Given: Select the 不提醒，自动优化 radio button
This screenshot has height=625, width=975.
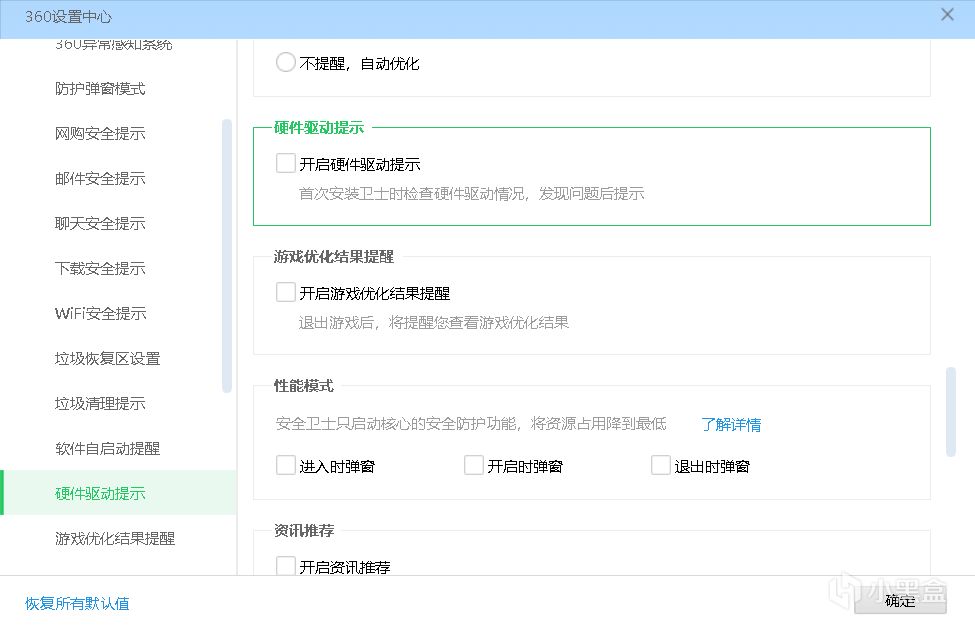Looking at the screenshot, I should (x=285, y=62).
